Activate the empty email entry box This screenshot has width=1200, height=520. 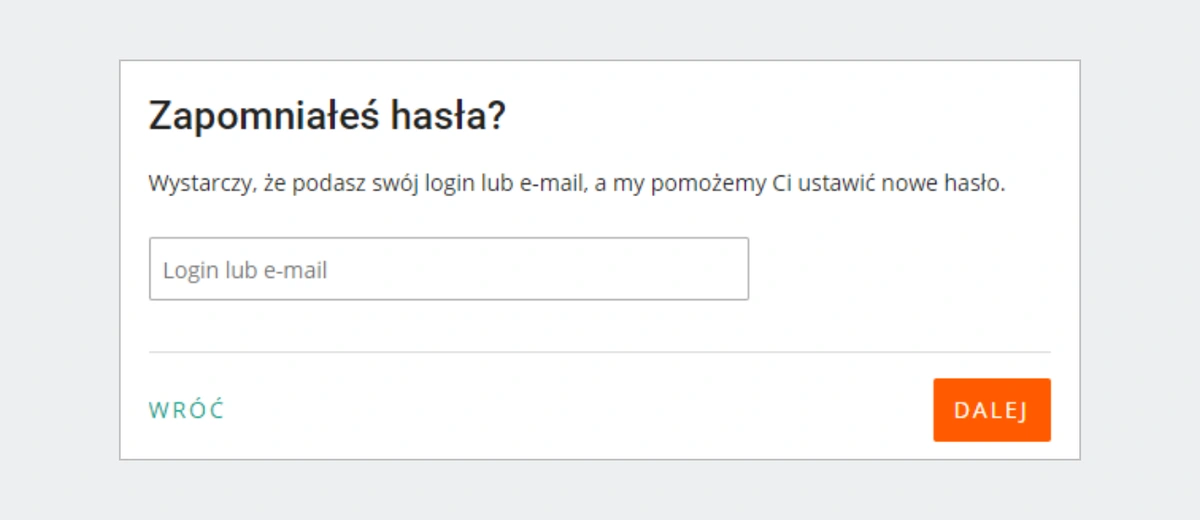point(449,269)
